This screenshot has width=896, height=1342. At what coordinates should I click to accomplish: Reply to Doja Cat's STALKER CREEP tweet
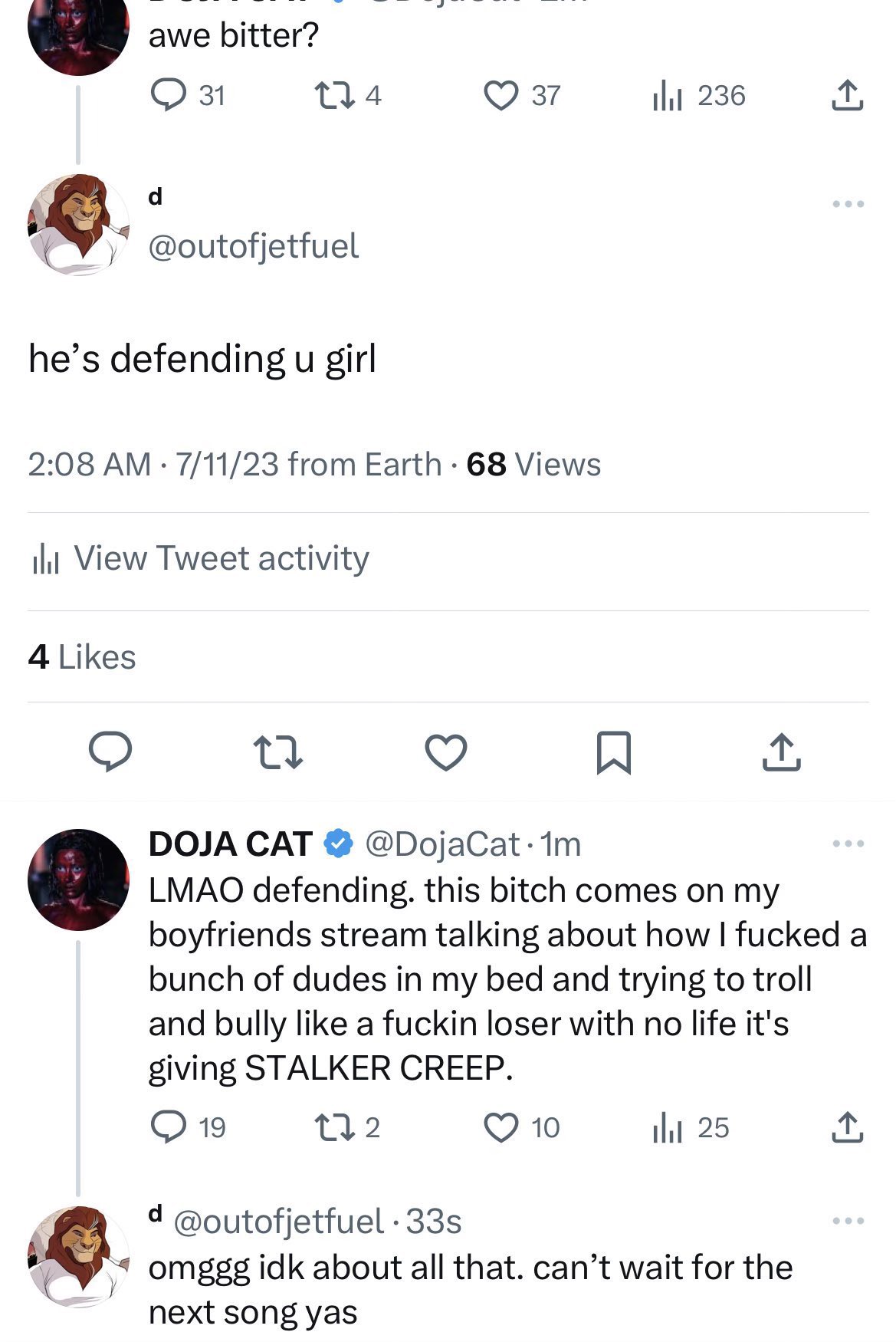167,1127
